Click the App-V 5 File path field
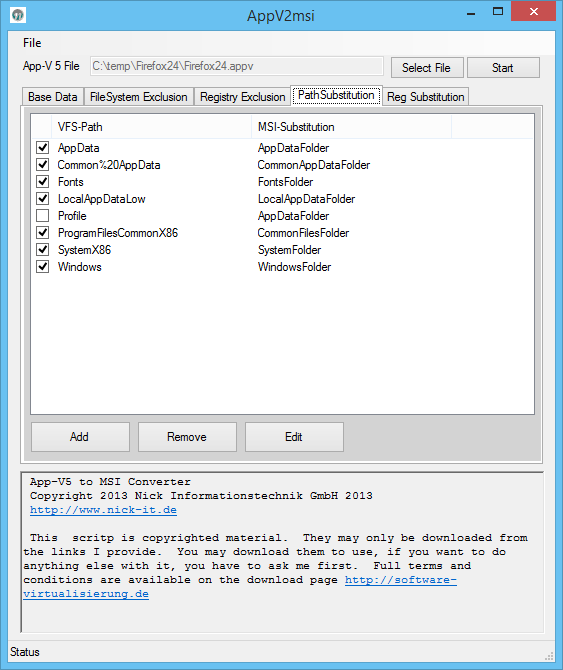This screenshot has height=670, width=563. (237, 66)
